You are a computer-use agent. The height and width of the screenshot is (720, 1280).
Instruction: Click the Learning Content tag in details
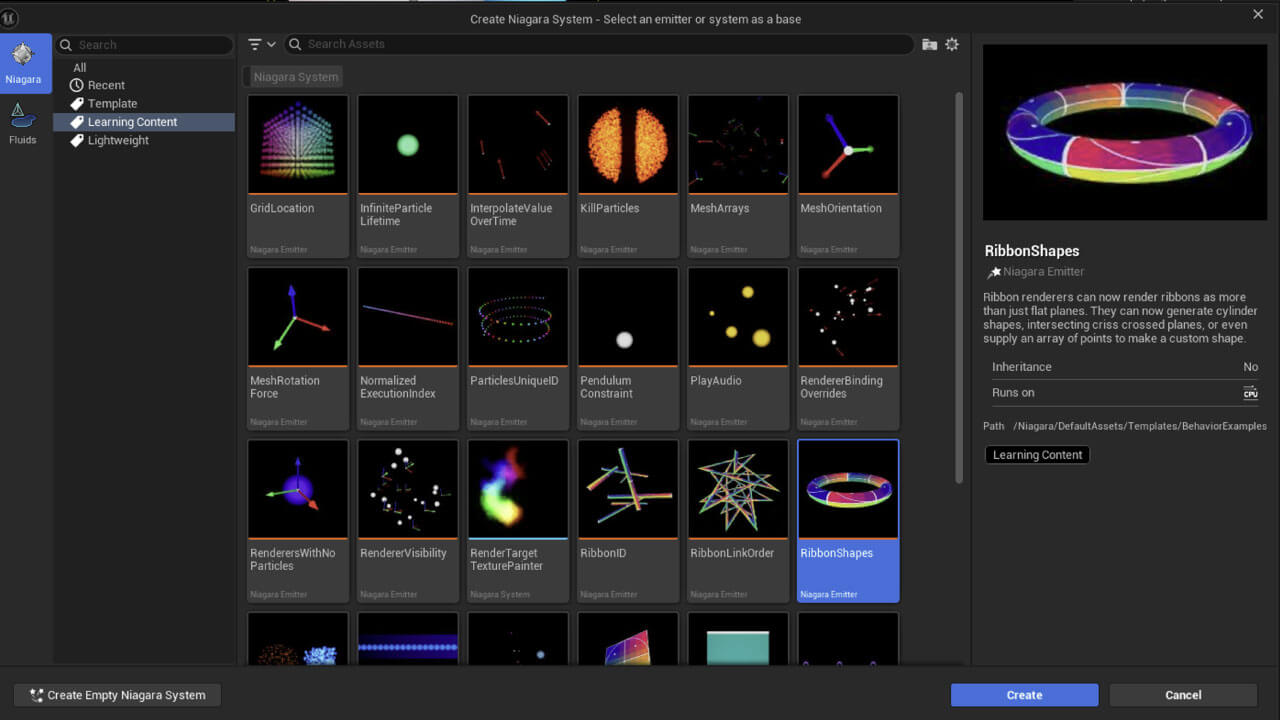(x=1037, y=455)
